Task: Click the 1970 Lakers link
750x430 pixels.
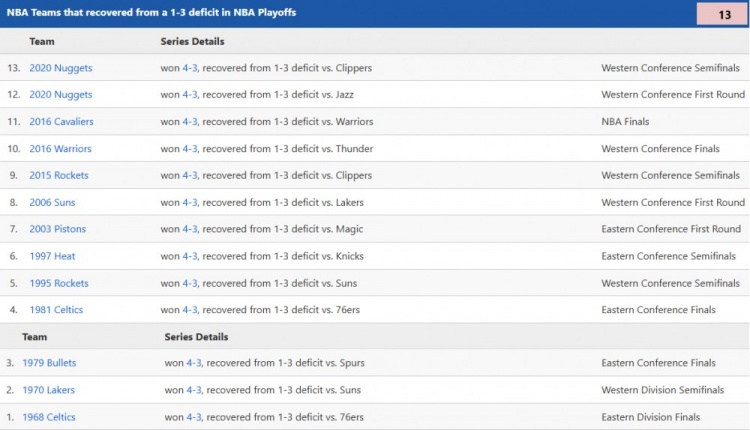Action: pyautogui.click(x=52, y=390)
